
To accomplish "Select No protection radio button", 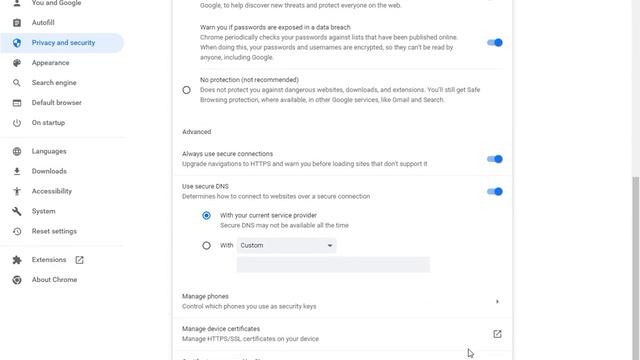I will pyautogui.click(x=187, y=90).
